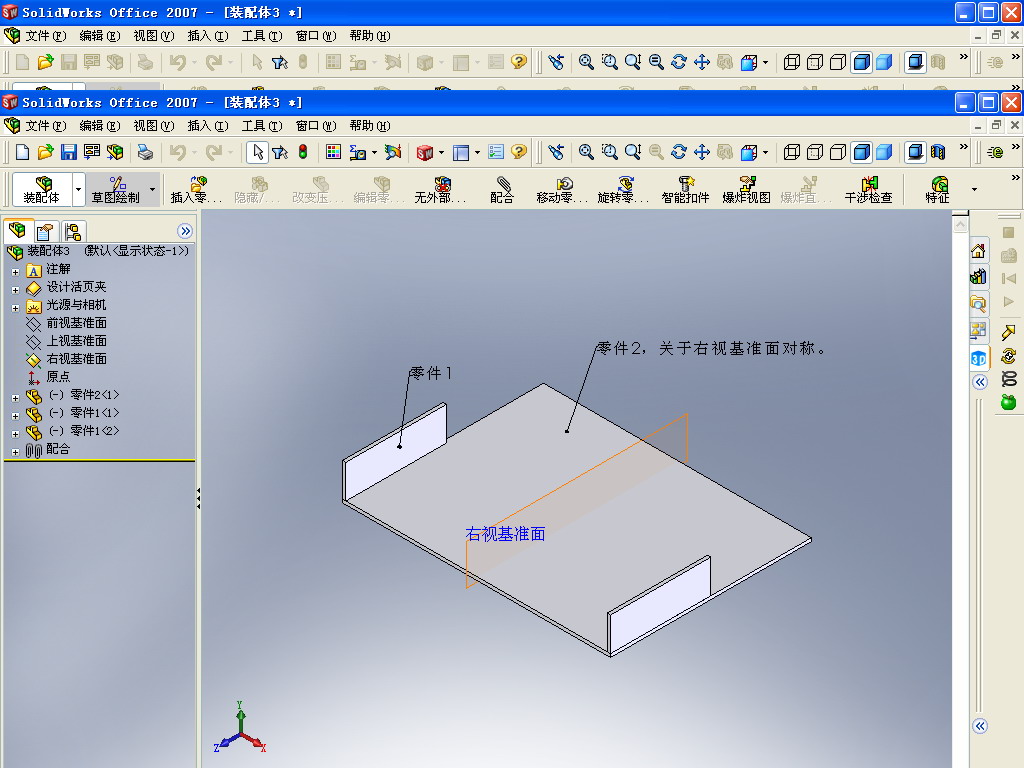Click the >> button on the feature tree panel
This screenshot has height=768, width=1024.
point(185,231)
